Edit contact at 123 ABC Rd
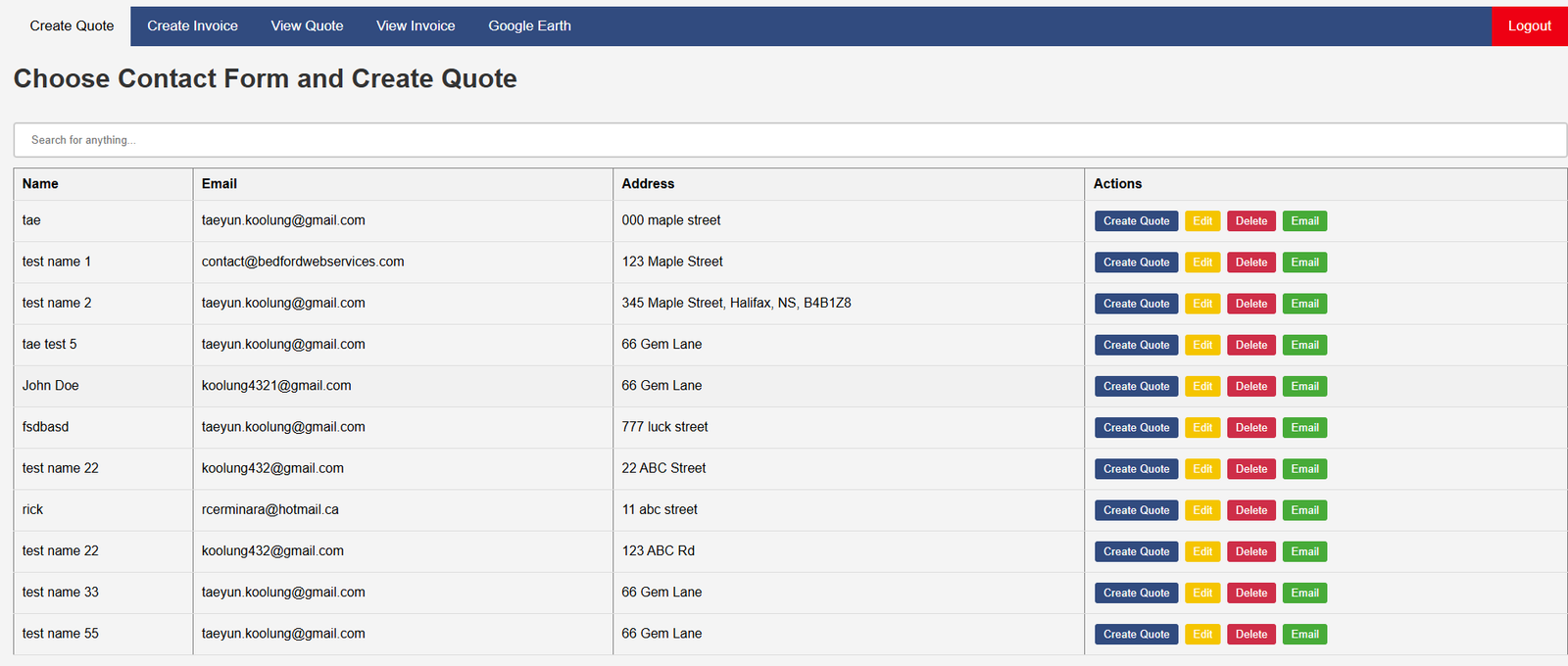The width and height of the screenshot is (1568, 666). pos(1202,551)
